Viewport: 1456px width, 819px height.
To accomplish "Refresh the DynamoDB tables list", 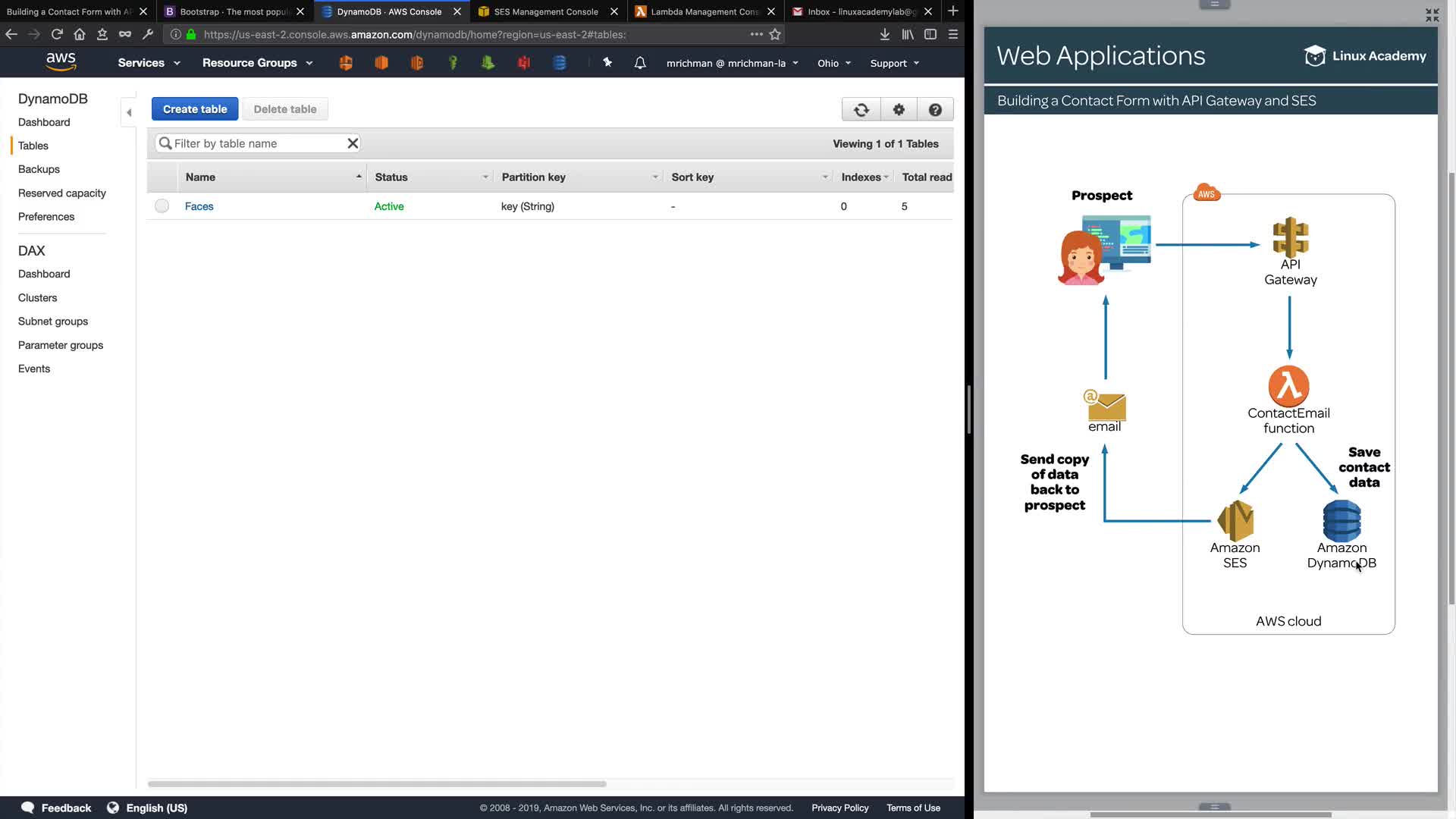I will click(861, 110).
